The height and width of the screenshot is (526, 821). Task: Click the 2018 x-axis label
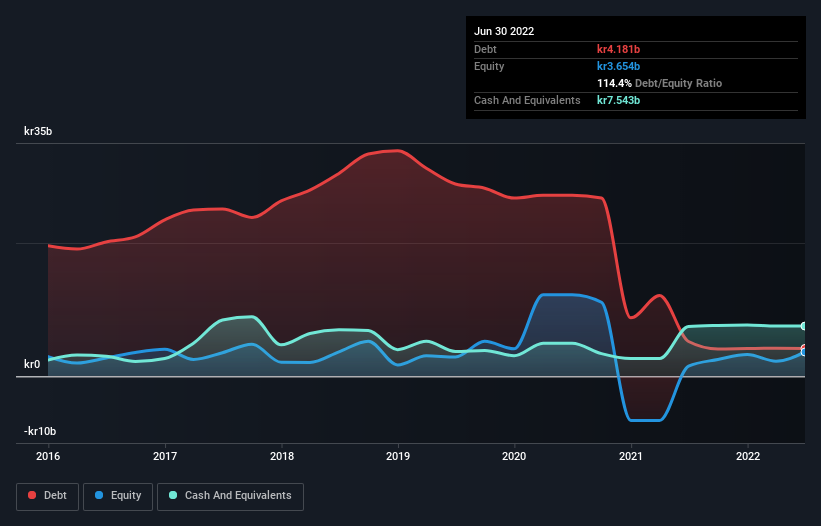click(282, 456)
